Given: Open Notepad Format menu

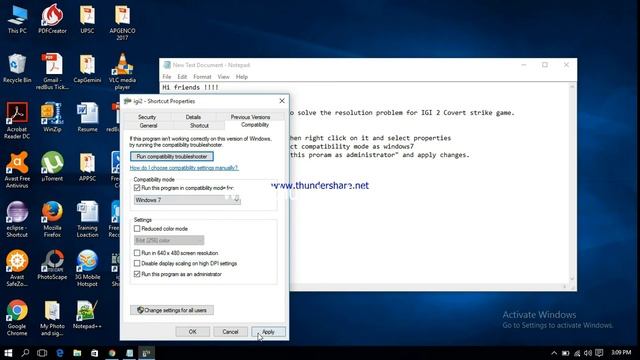Looking at the screenshot, I should point(202,77).
